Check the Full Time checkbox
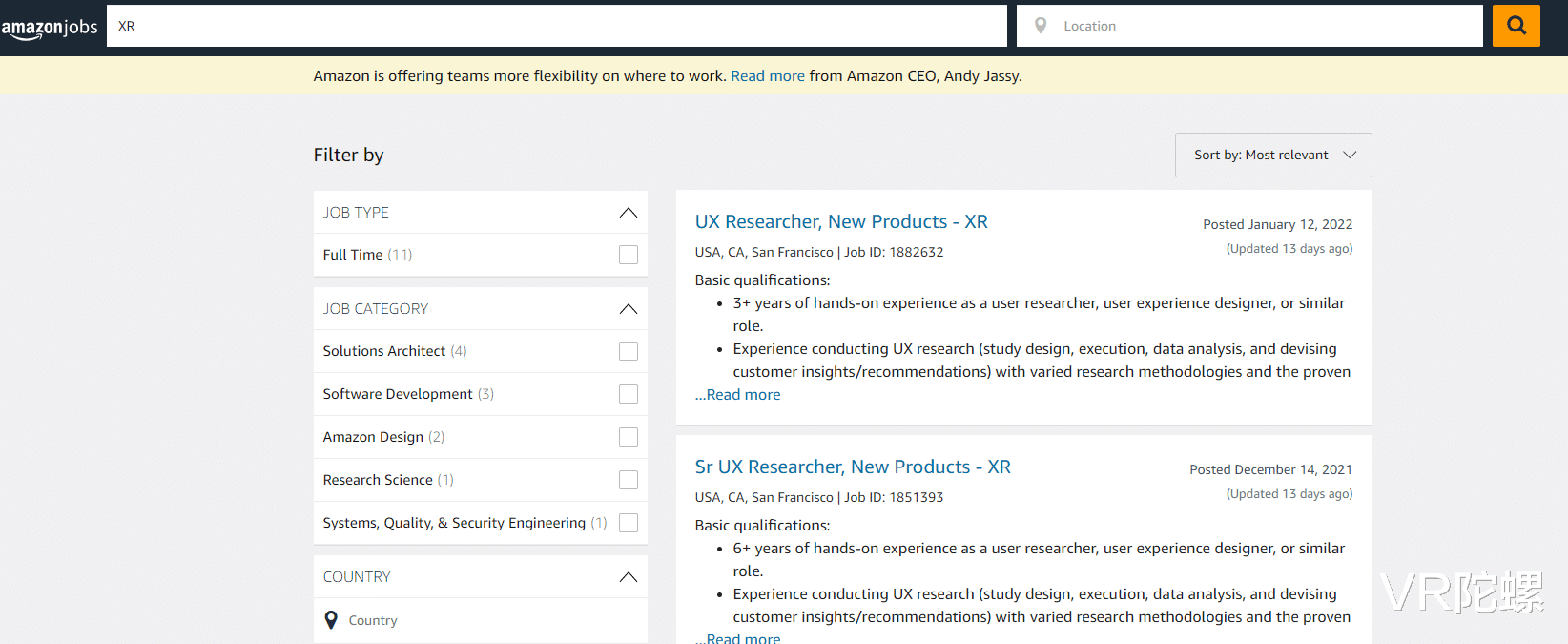1568x644 pixels. (628, 255)
